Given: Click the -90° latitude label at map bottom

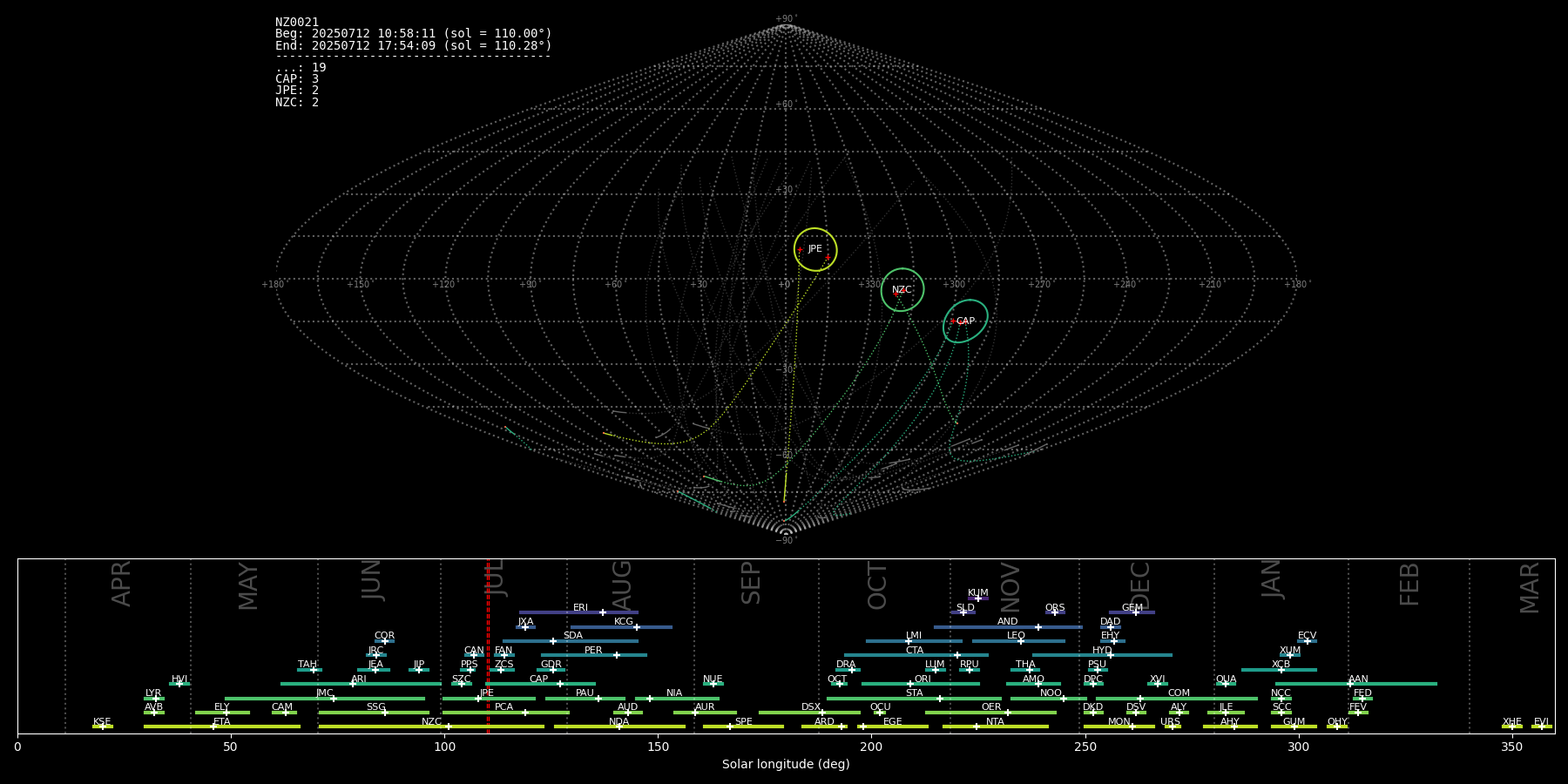Looking at the screenshot, I should [x=786, y=541].
